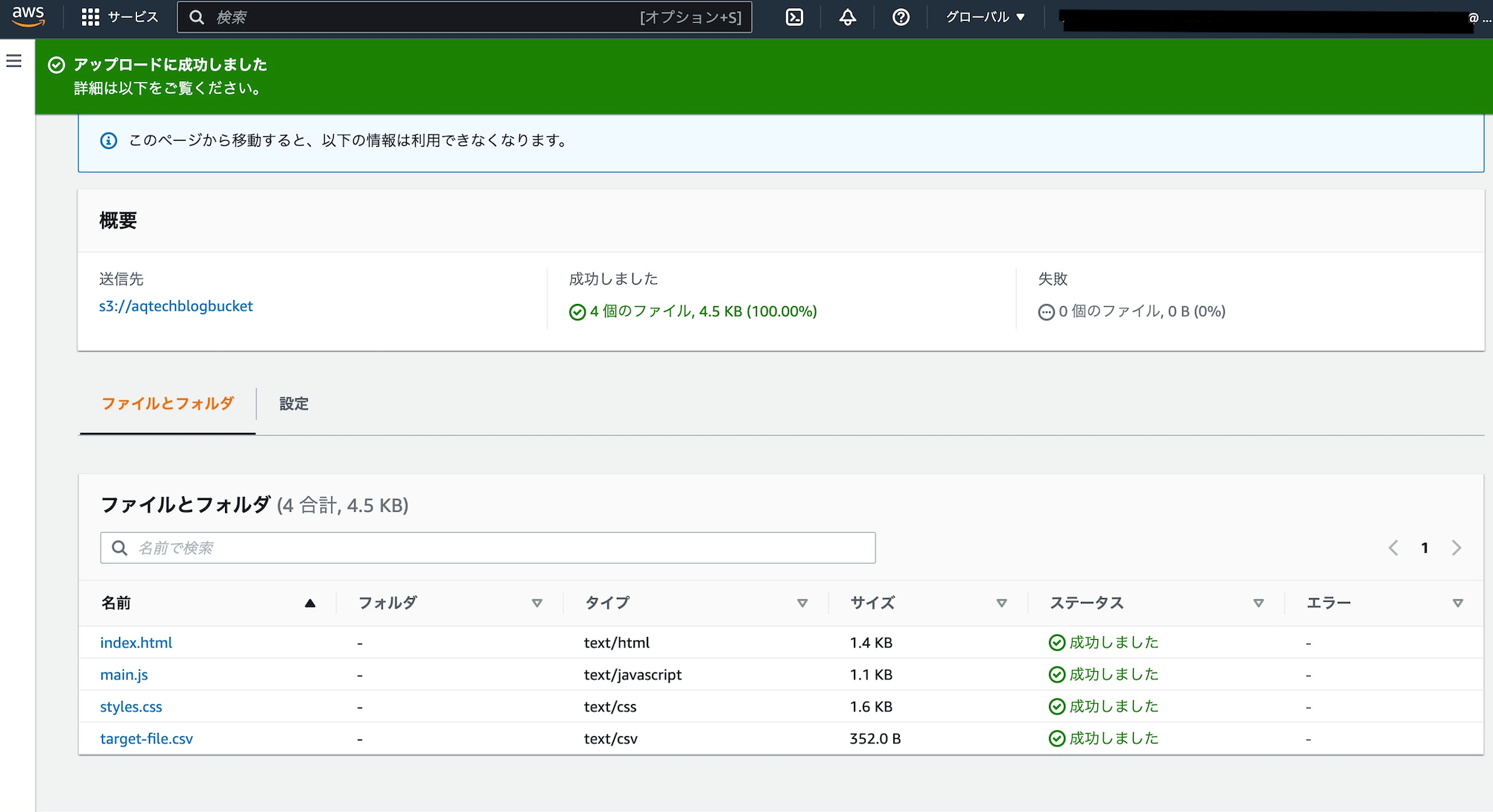
Task: Open the index.html file link
Action: coord(136,643)
